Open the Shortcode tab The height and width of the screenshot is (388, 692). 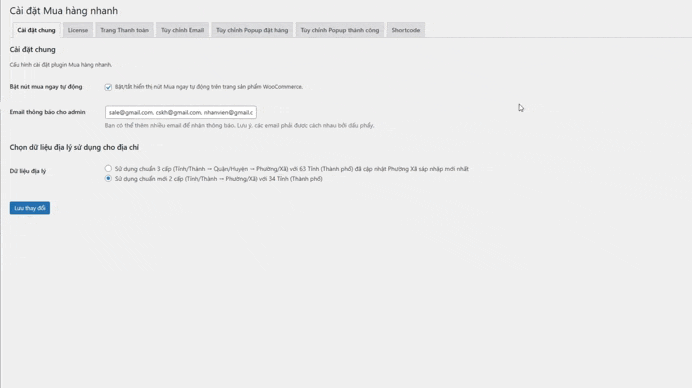pos(406,30)
